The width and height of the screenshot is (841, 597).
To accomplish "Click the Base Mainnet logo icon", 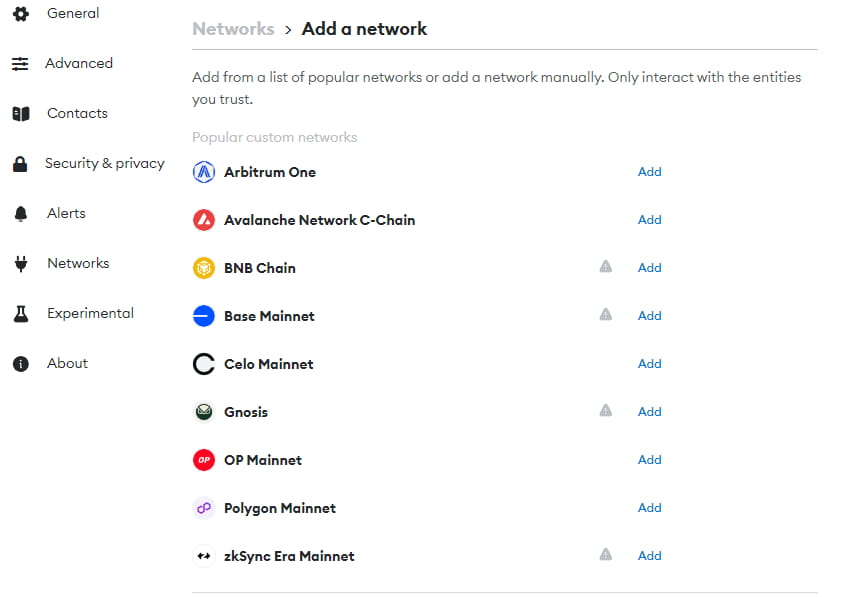I will tap(204, 316).
